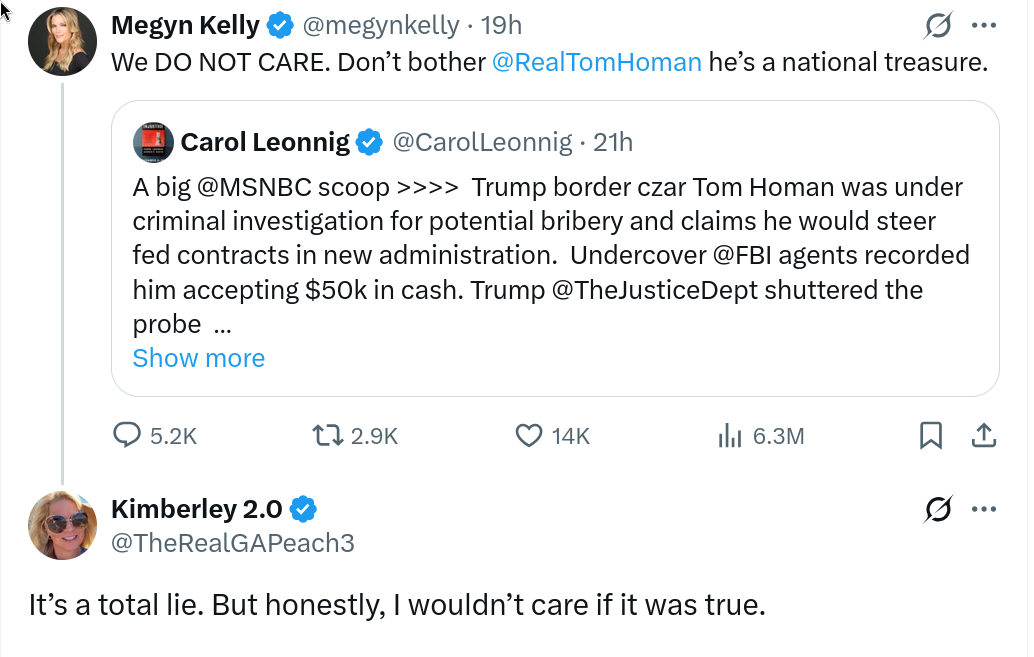
Task: Open the @TheRealGAPeach3 handle
Action: (232, 542)
